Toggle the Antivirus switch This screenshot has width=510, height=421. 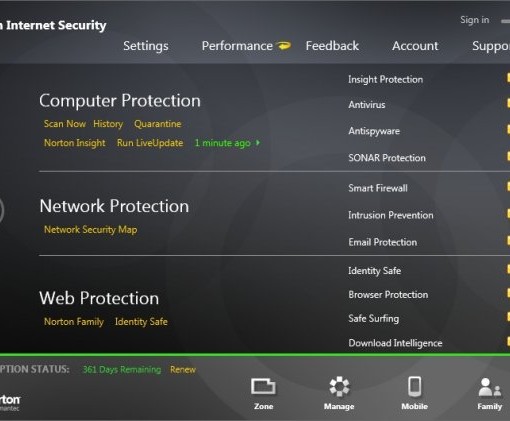(x=508, y=103)
